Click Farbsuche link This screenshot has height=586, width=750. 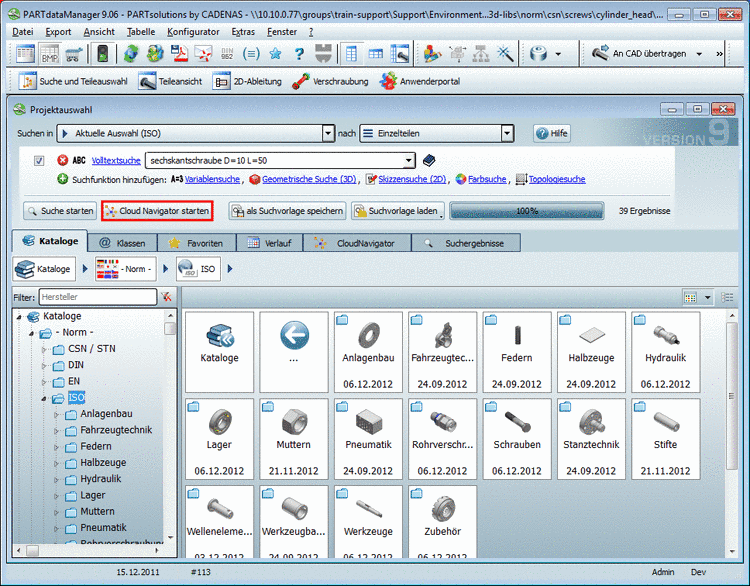tap(487, 179)
